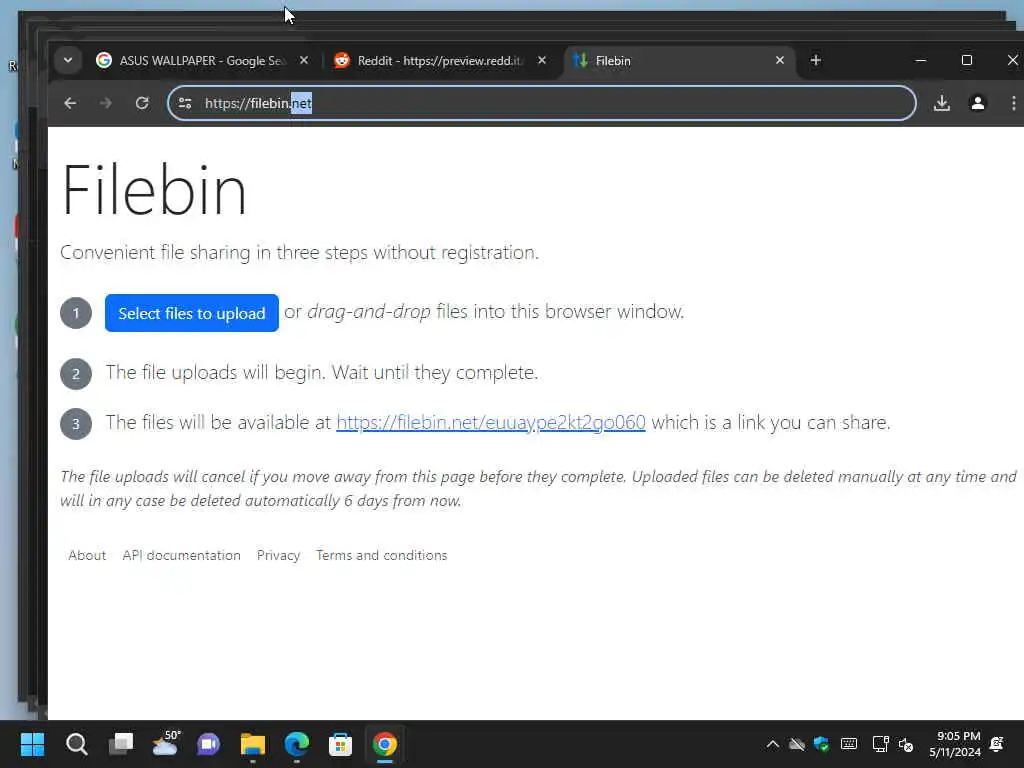
Task: Launch Microsoft Edge from taskbar
Action: click(296, 744)
